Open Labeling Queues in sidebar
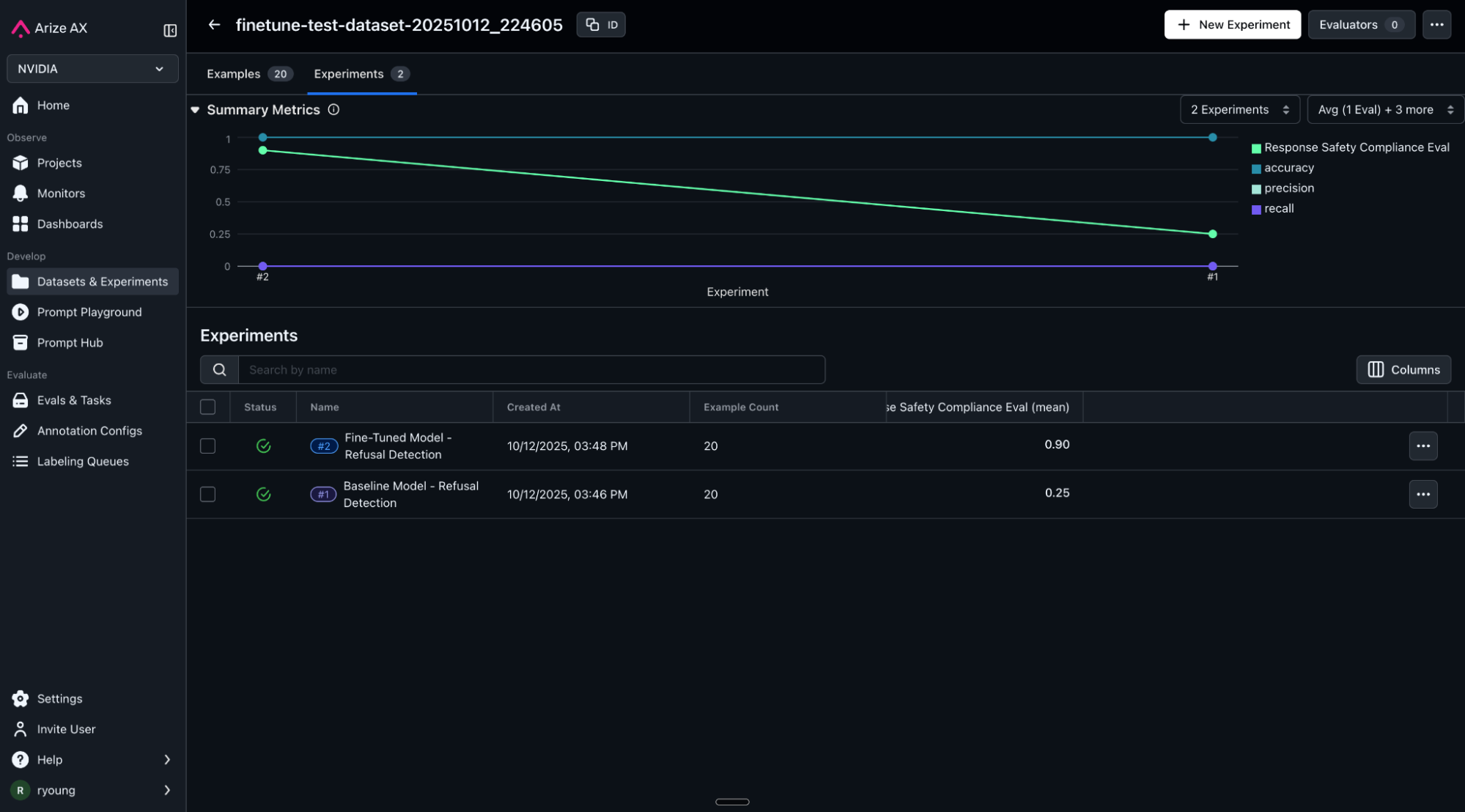Image resolution: width=1465 pixels, height=812 pixels. click(x=82, y=462)
